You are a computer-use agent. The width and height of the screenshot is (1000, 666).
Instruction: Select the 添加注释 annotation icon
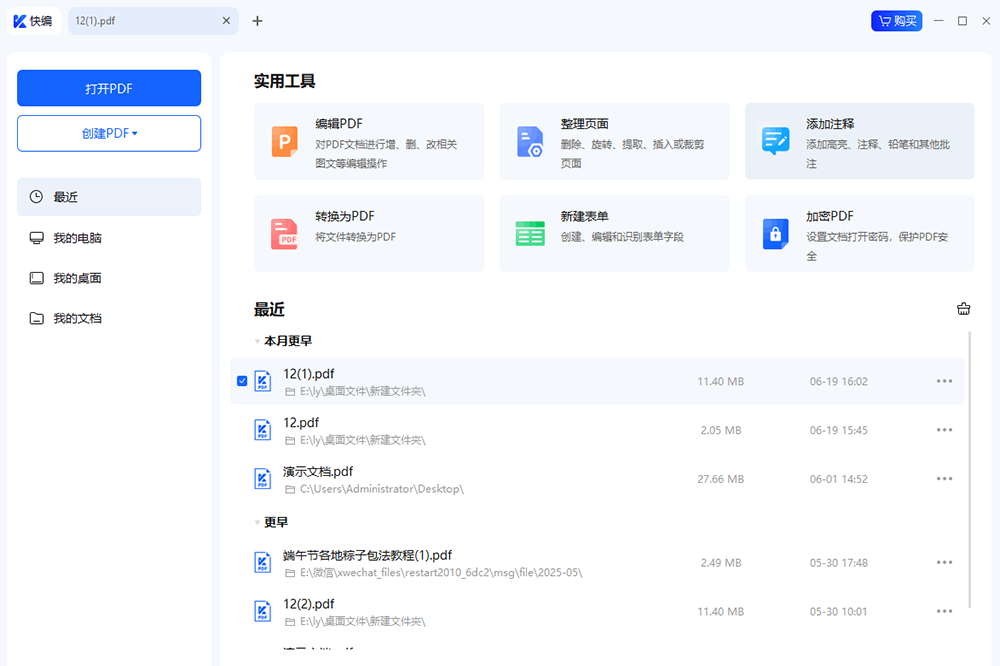click(x=775, y=141)
